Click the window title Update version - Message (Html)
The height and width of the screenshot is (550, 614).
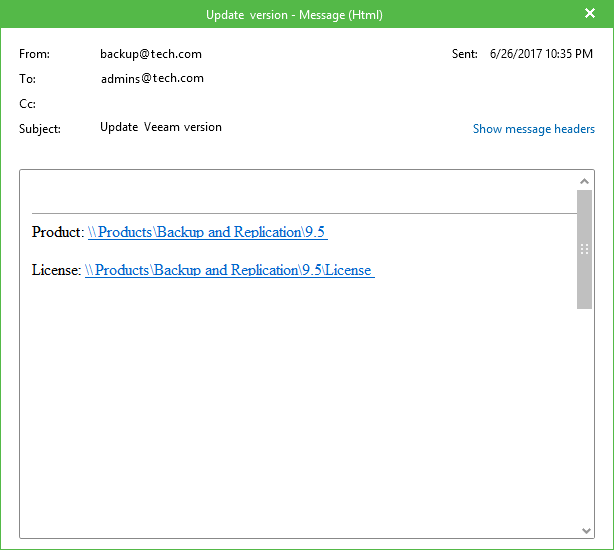click(x=294, y=15)
